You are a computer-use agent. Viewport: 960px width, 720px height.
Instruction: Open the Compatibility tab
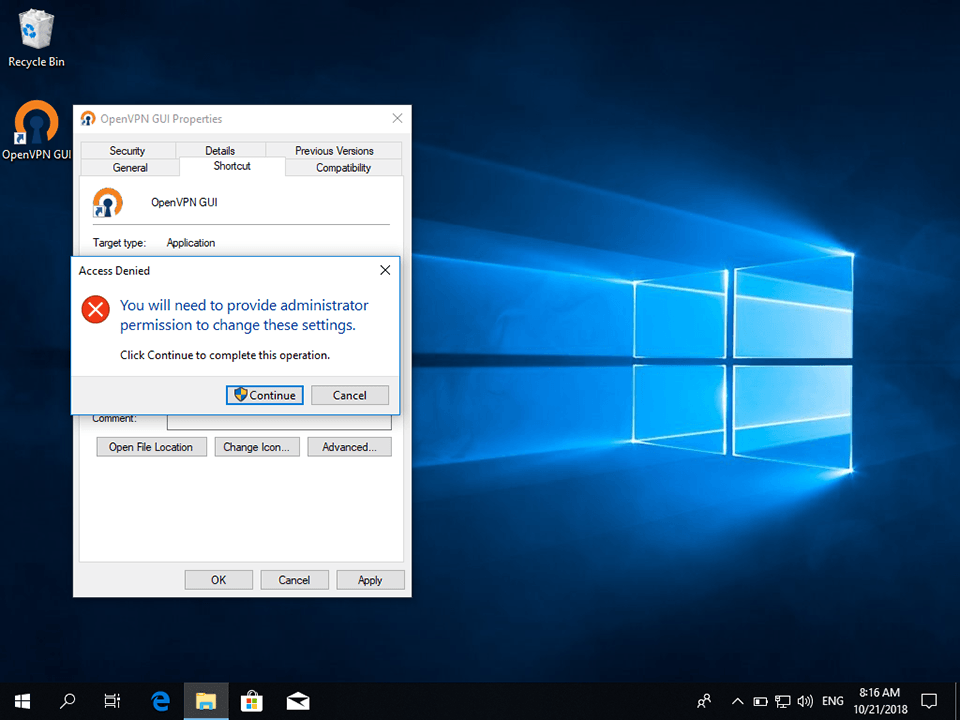coord(343,168)
